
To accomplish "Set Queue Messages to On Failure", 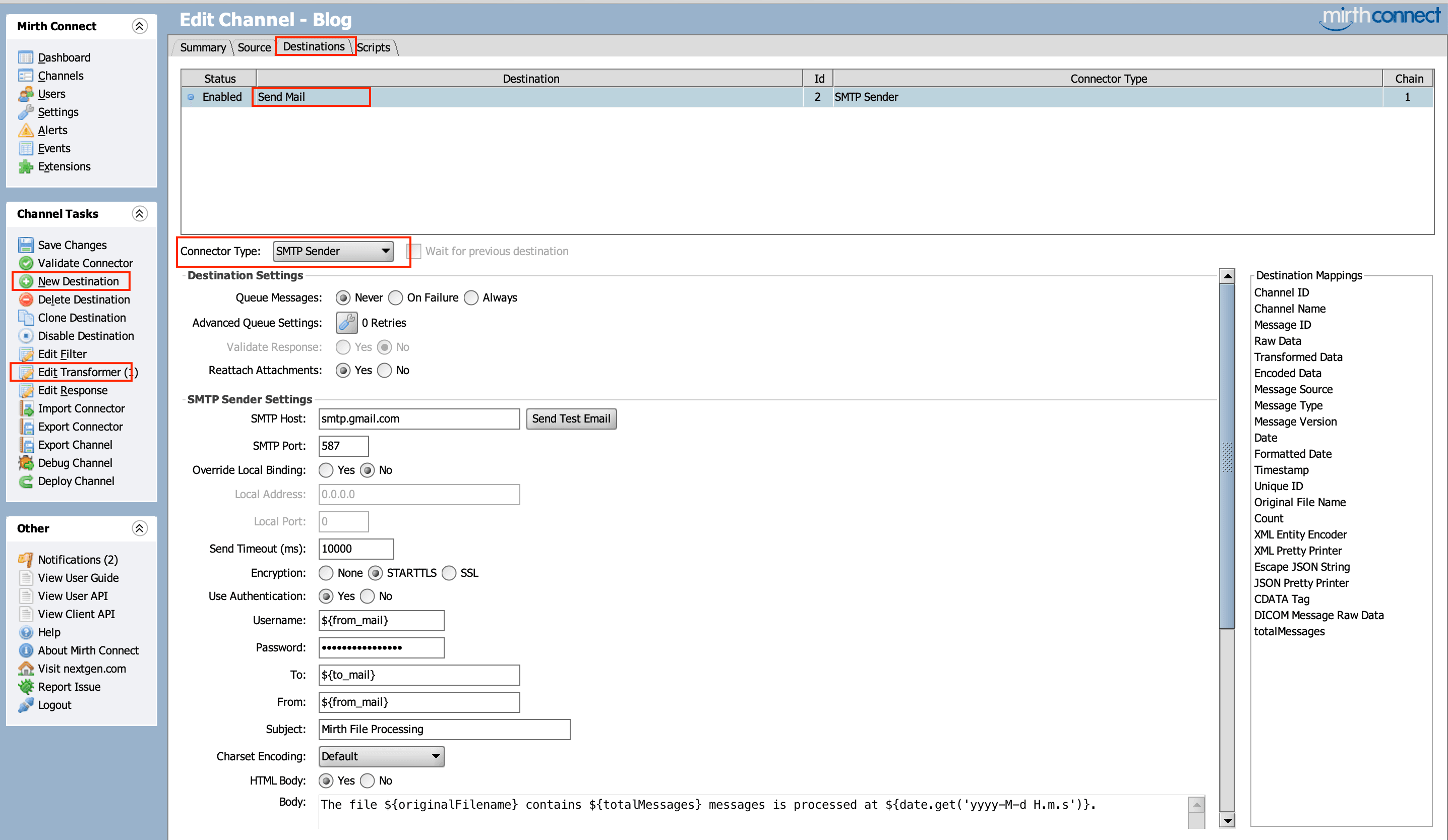I will pyautogui.click(x=395, y=297).
